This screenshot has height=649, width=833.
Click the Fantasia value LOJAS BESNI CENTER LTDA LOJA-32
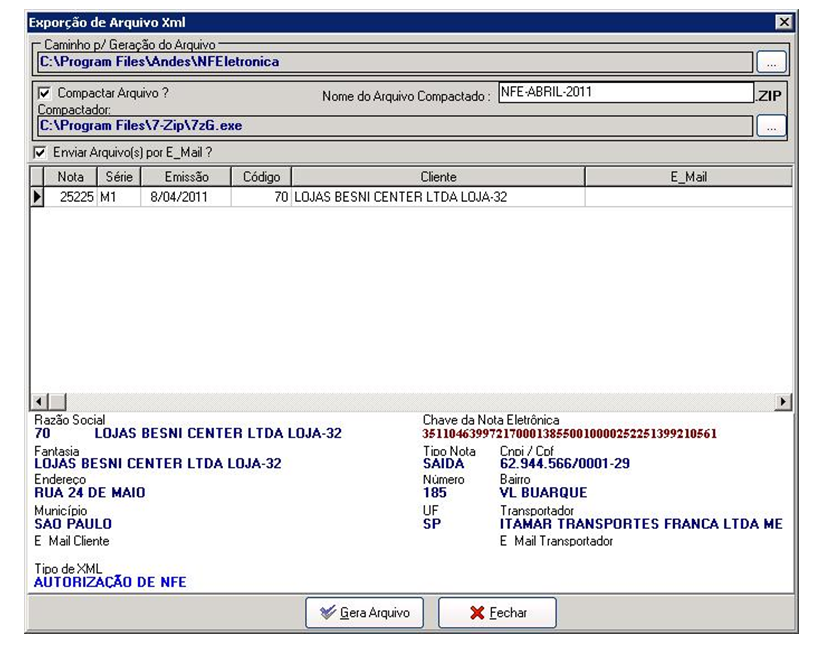[x=158, y=464]
